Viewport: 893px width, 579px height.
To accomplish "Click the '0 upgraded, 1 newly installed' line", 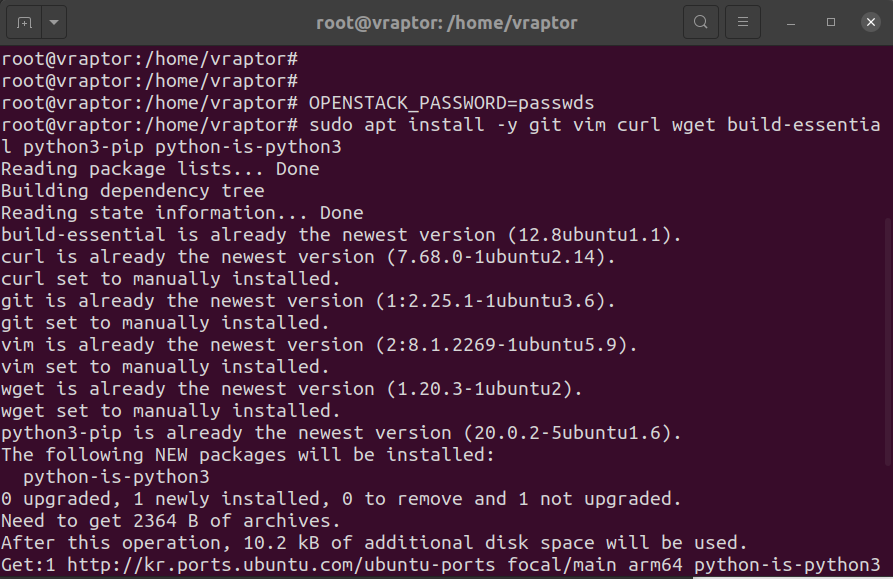I will pos(341,499).
